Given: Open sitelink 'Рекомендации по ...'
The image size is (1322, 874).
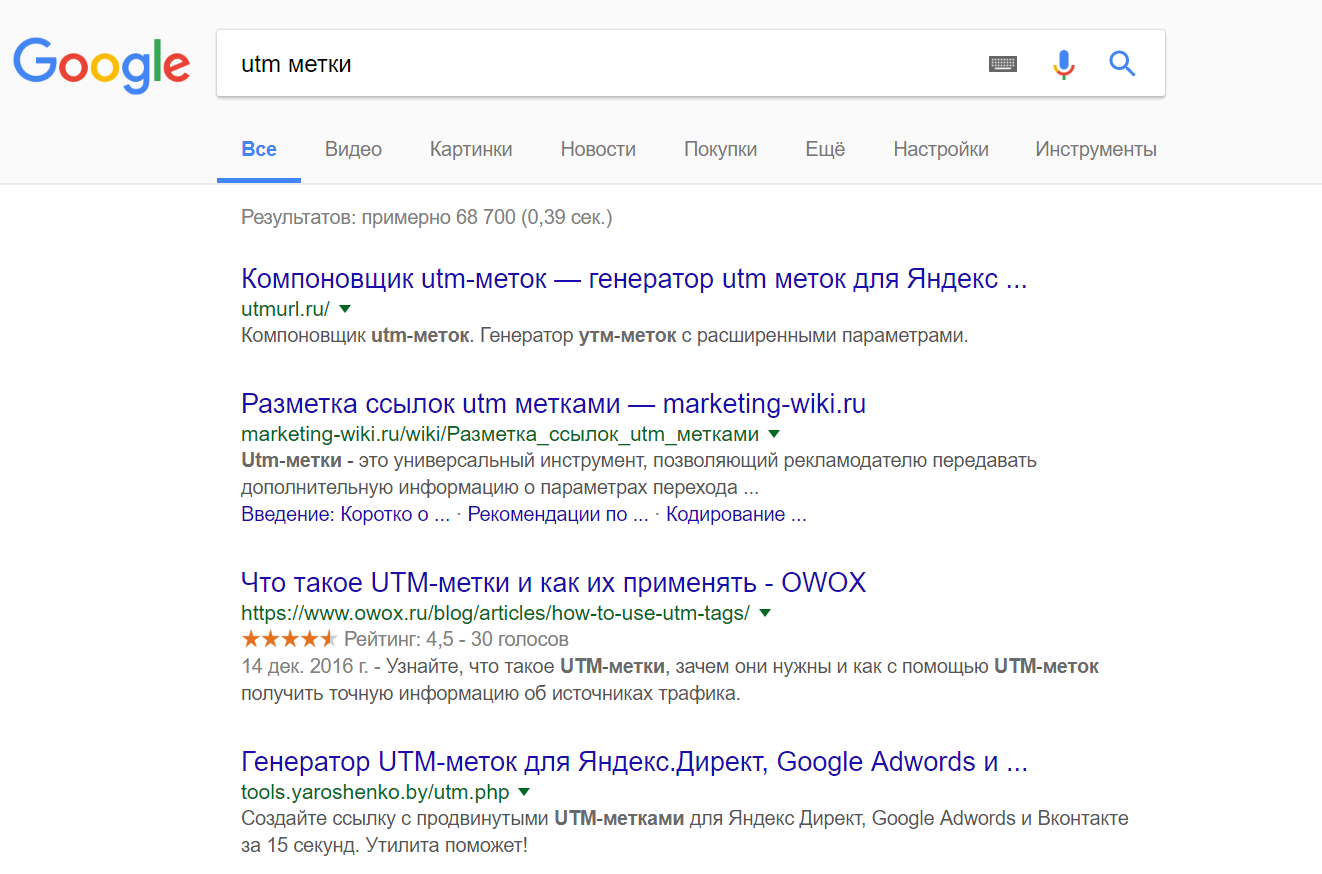Looking at the screenshot, I should (x=559, y=515).
